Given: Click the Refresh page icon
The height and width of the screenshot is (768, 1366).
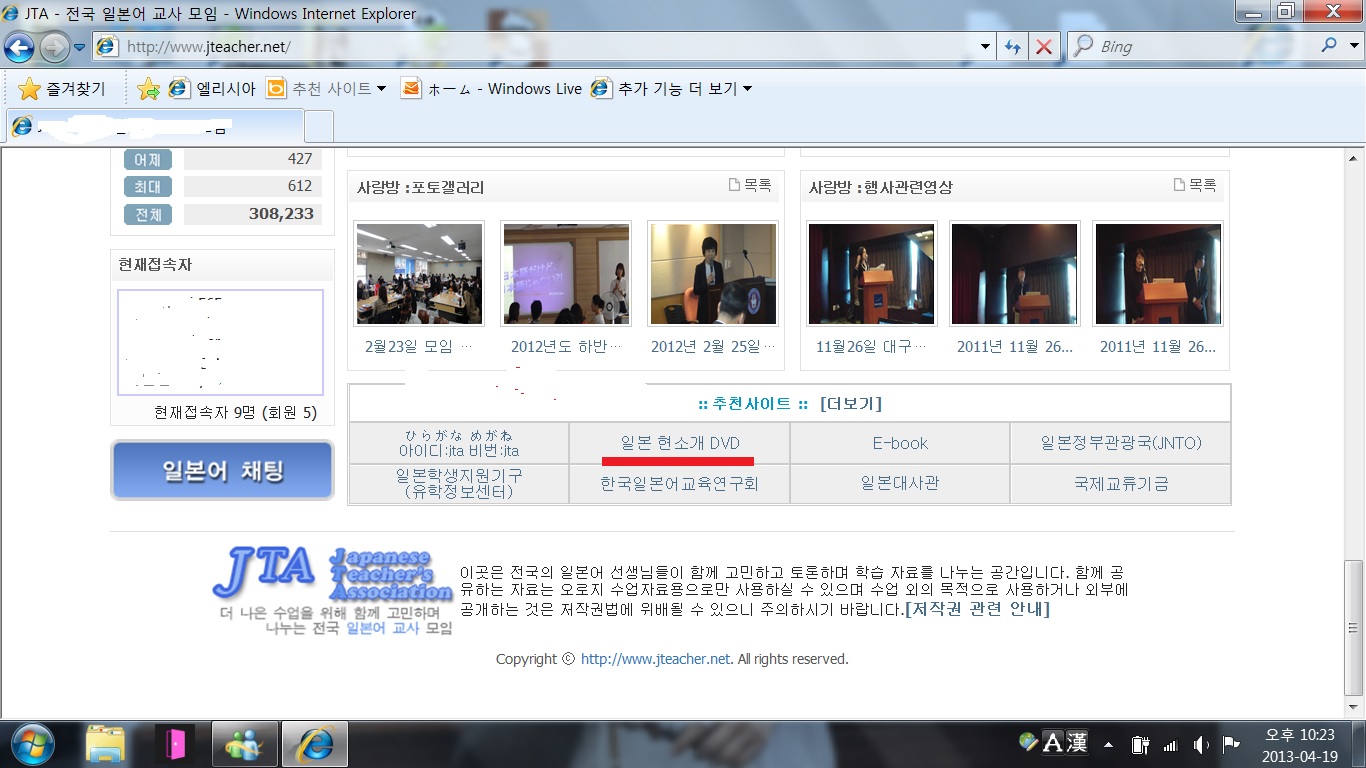Looking at the screenshot, I should [x=1013, y=47].
